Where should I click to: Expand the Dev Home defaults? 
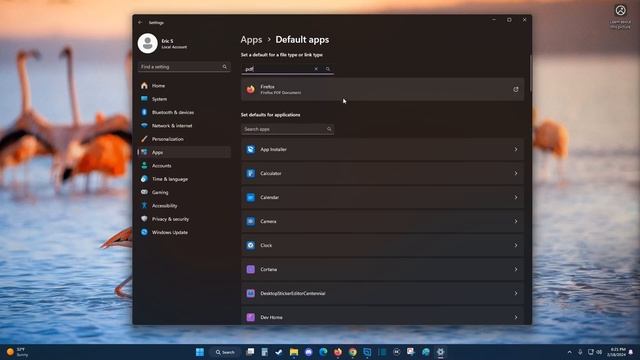pyautogui.click(x=516, y=317)
